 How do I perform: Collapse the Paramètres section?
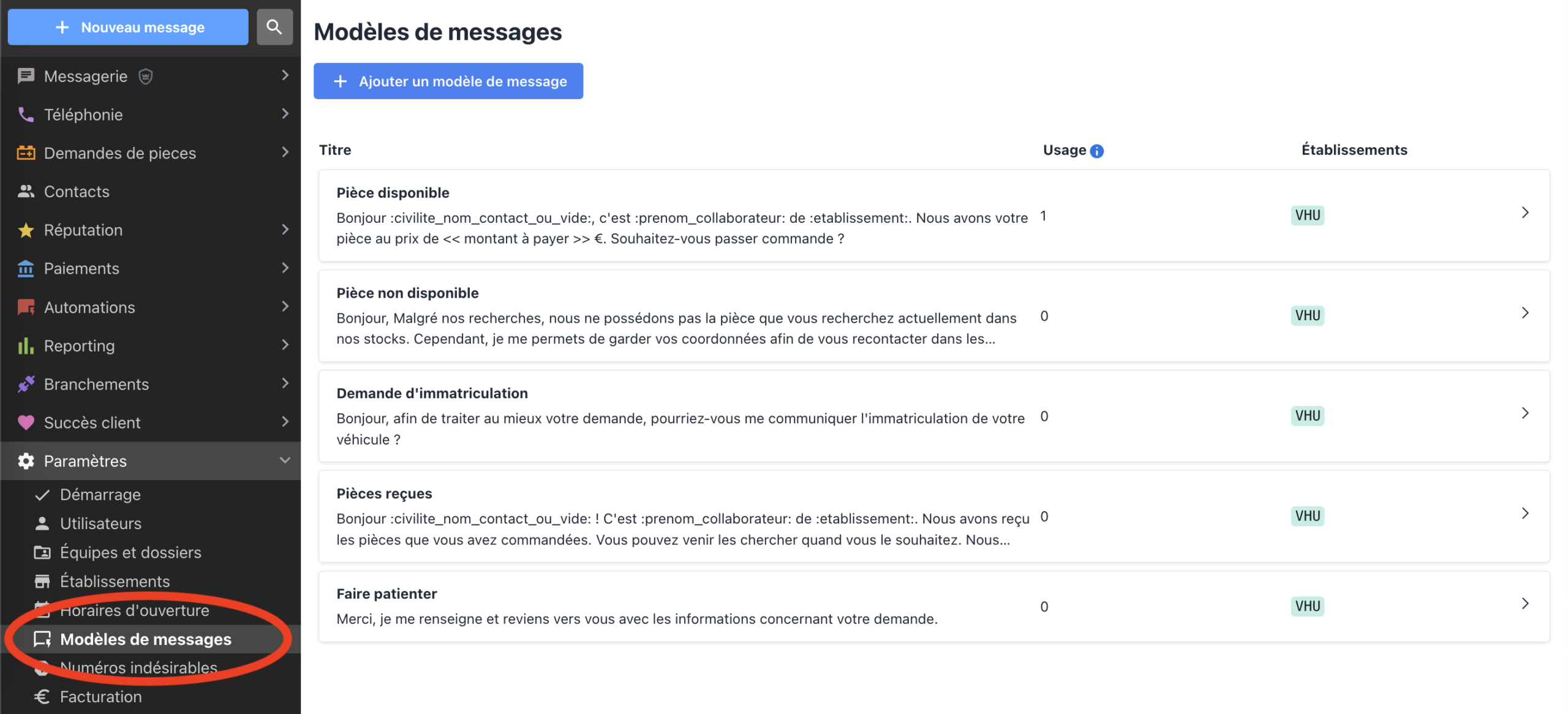[285, 460]
